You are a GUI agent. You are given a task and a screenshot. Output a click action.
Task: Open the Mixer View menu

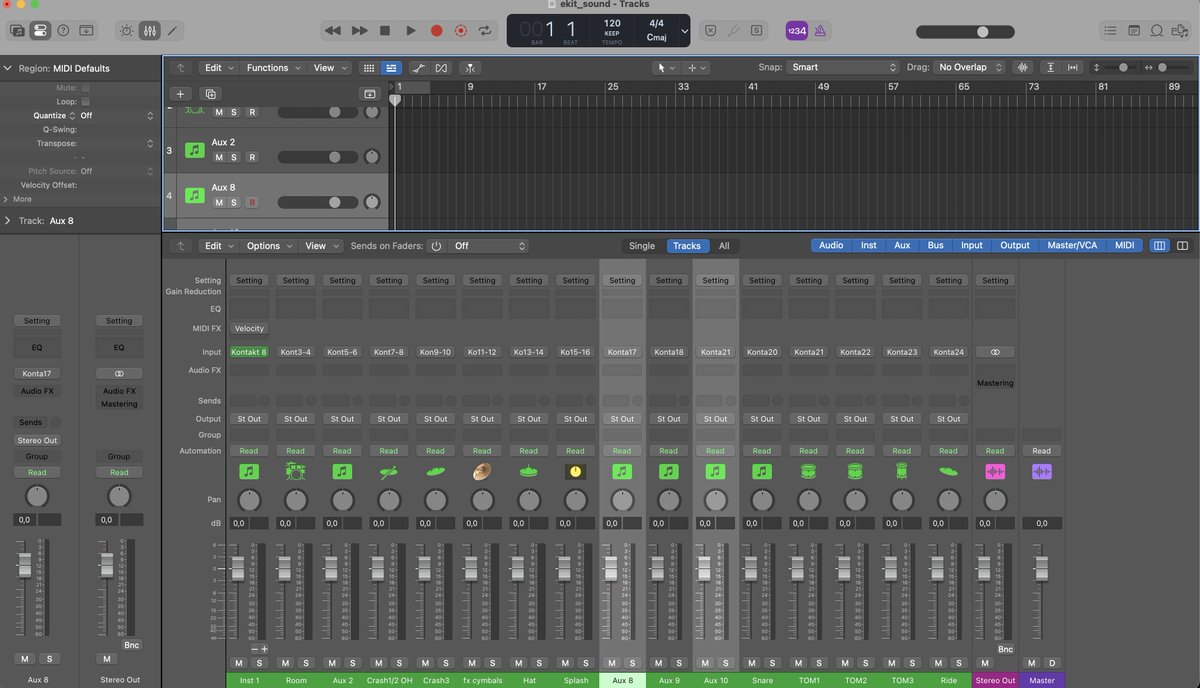coord(321,245)
